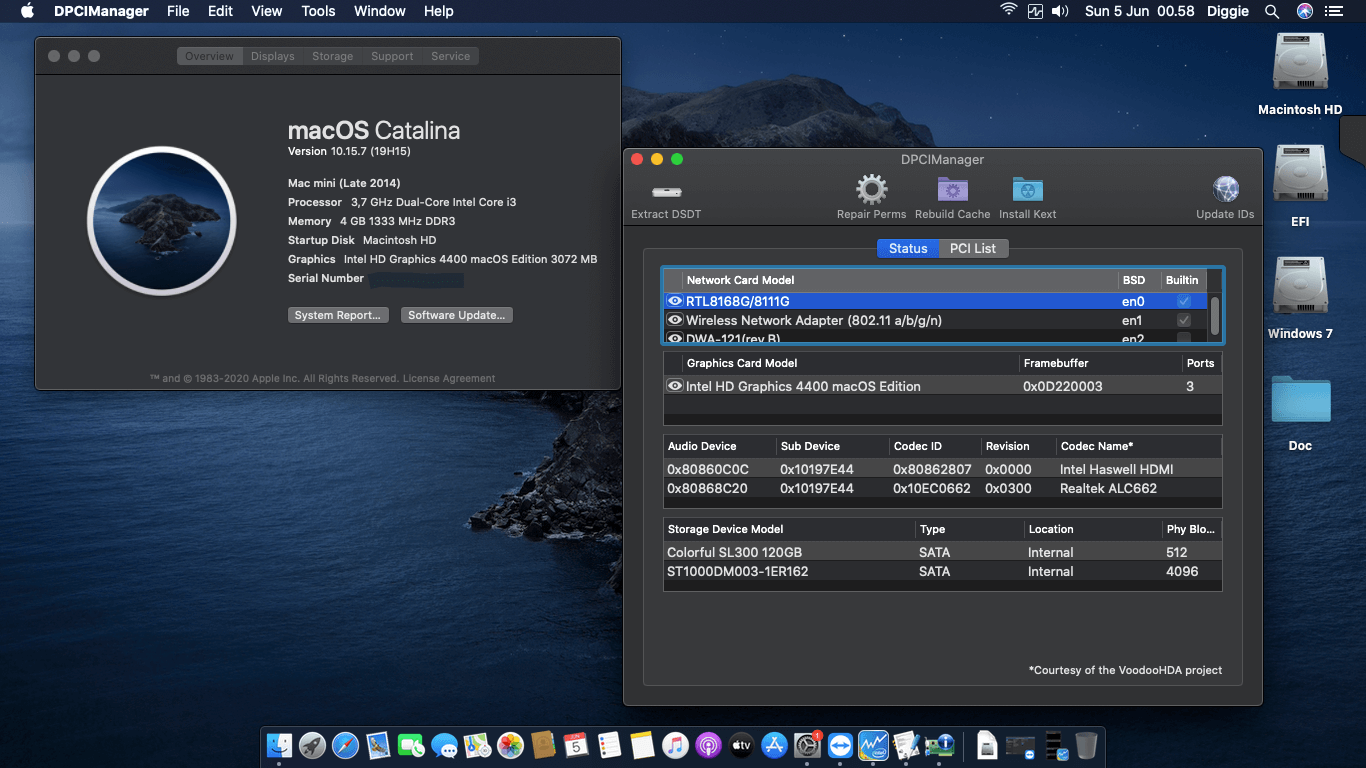Open TeamViewer from the dock
1366x768 pixels.
click(x=840, y=745)
